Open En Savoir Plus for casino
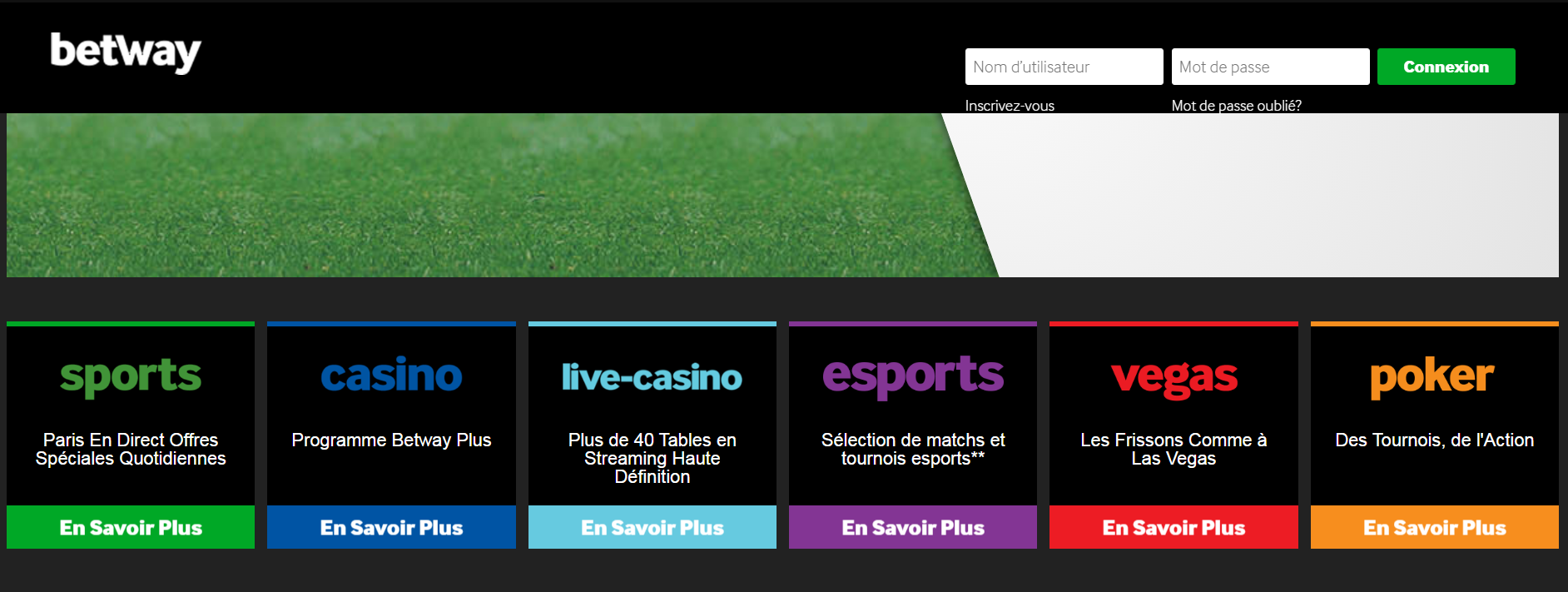1568x592 pixels. pyautogui.click(x=391, y=527)
